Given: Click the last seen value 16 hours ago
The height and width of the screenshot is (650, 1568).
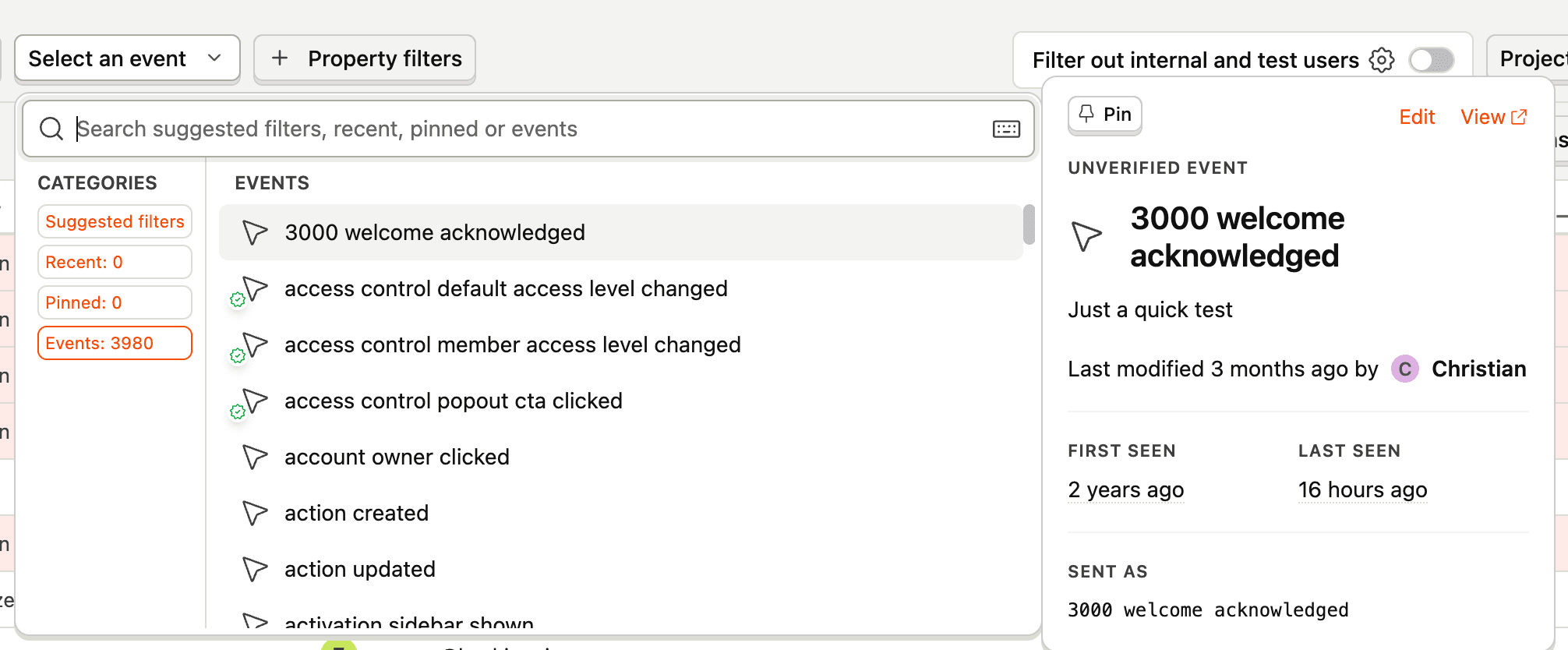Looking at the screenshot, I should (x=1362, y=490).
